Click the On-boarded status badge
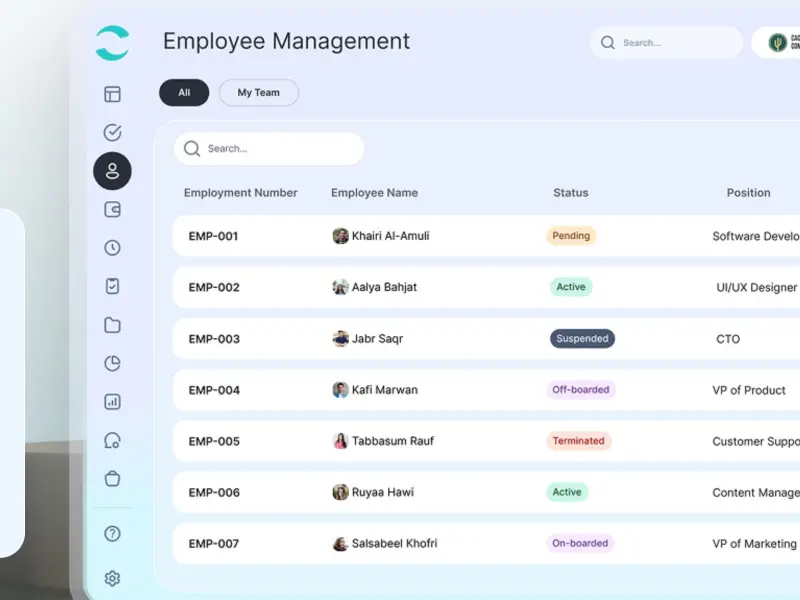Image resolution: width=800 pixels, height=600 pixels. 580,543
